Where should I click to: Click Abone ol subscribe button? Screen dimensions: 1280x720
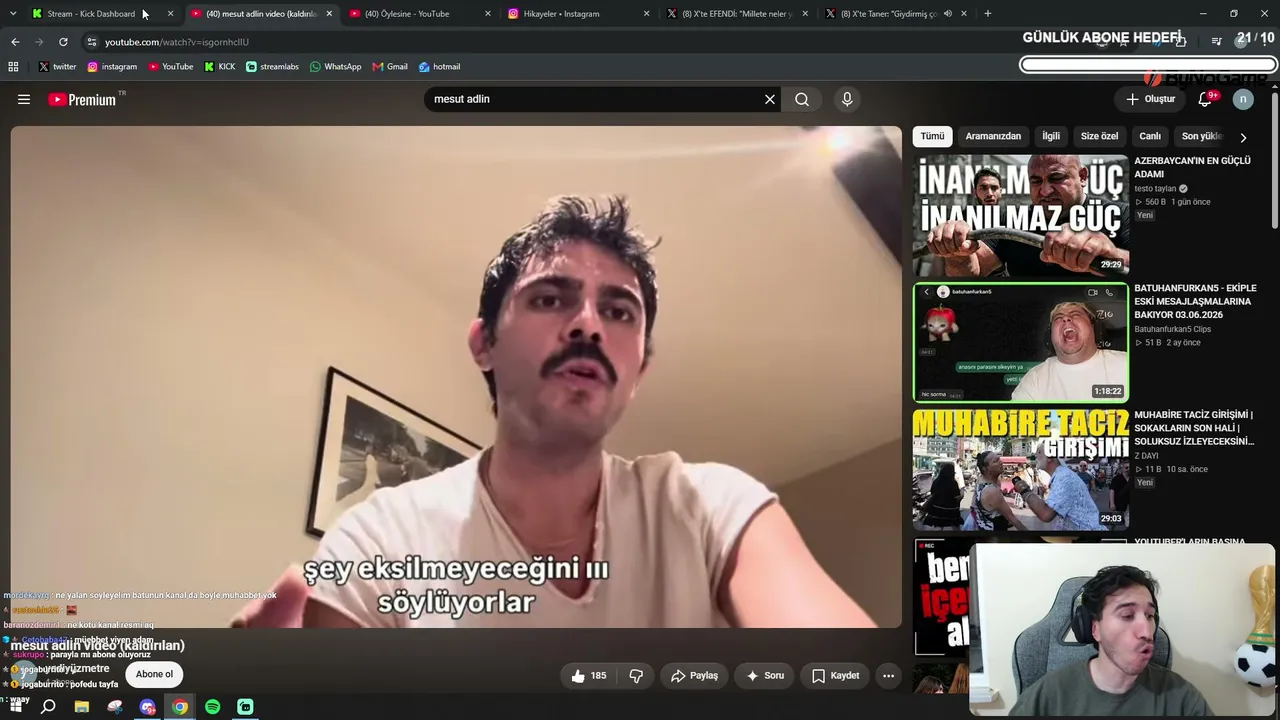(154, 674)
